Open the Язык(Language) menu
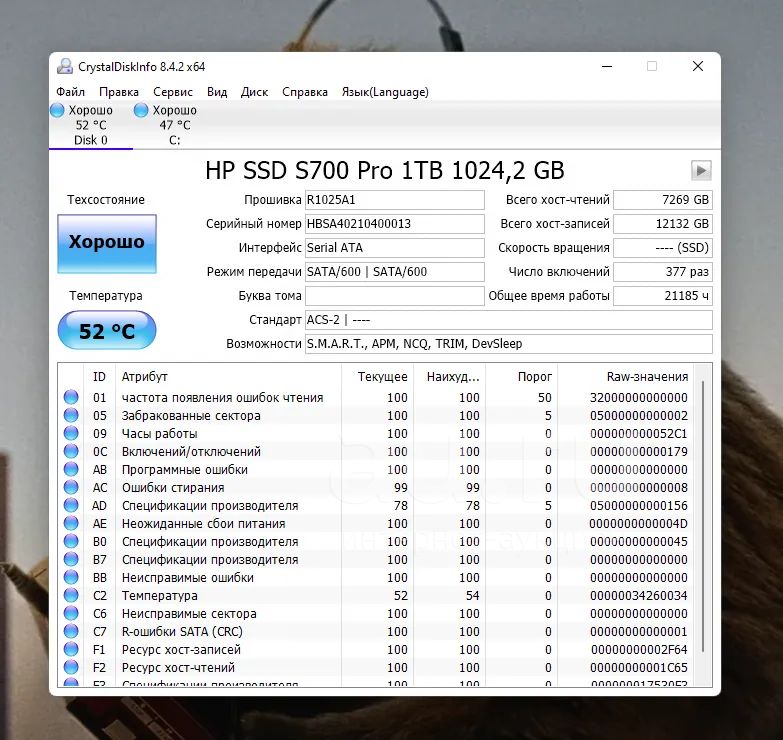Screen dimensions: 783x740 point(385,92)
